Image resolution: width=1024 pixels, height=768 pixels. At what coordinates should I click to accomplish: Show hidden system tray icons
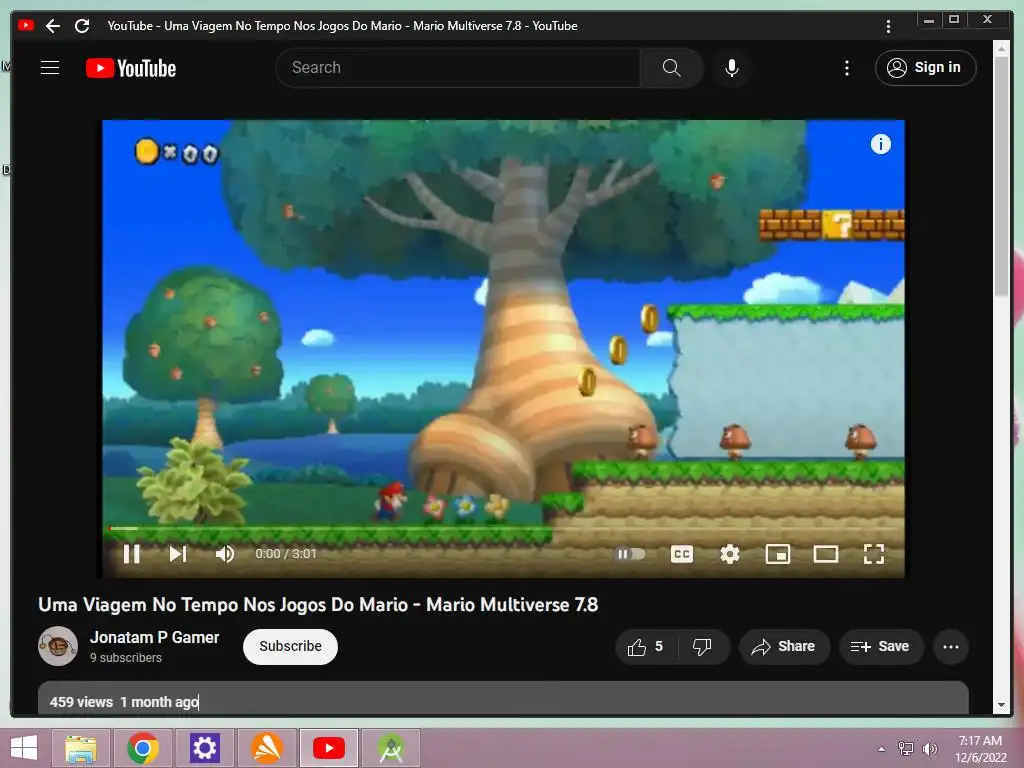click(882, 749)
